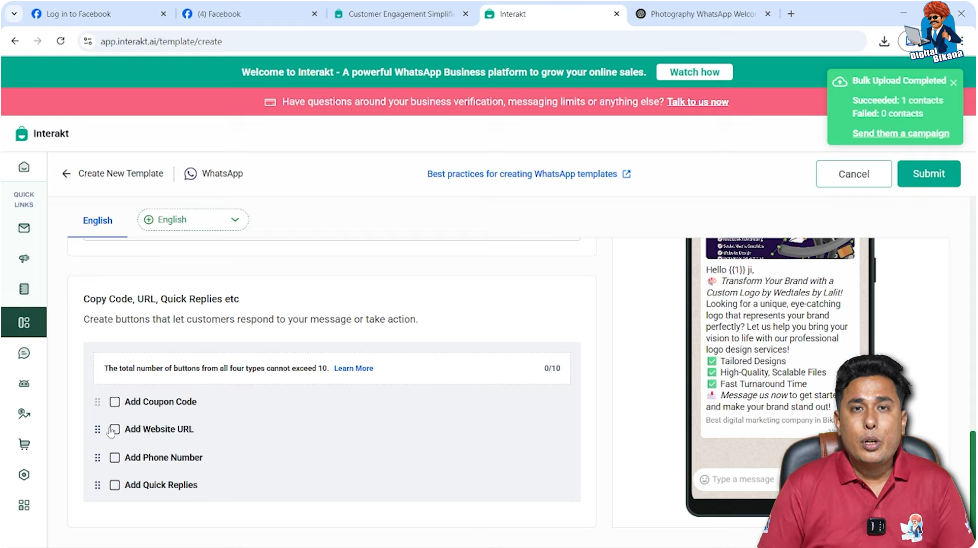Screen dimensions: 978x548
Task: Open the analytics sidebar icon
Action: click(24, 413)
